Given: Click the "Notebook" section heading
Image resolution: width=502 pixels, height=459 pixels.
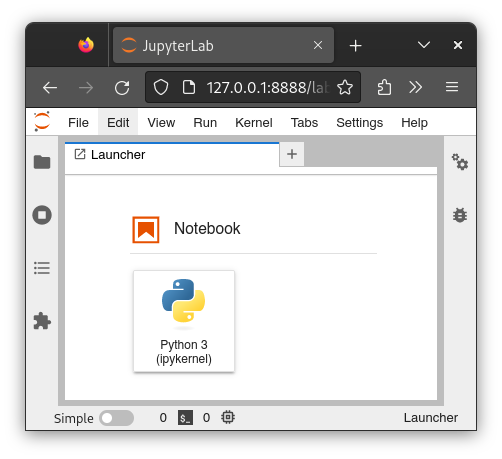Looking at the screenshot, I should pos(207,229).
